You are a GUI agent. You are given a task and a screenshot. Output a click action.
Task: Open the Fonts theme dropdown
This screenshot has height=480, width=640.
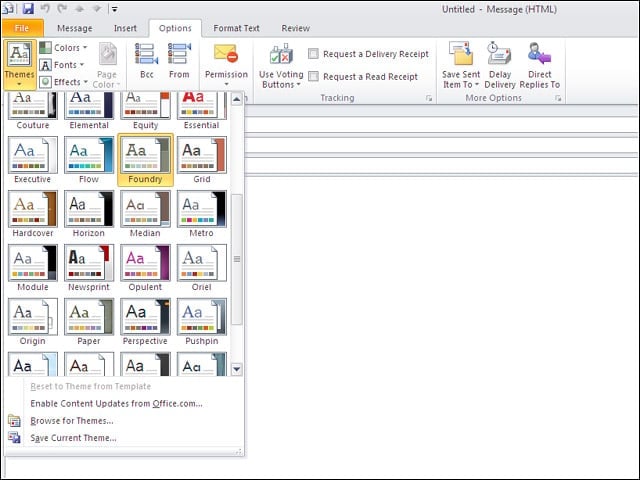[x=62, y=65]
